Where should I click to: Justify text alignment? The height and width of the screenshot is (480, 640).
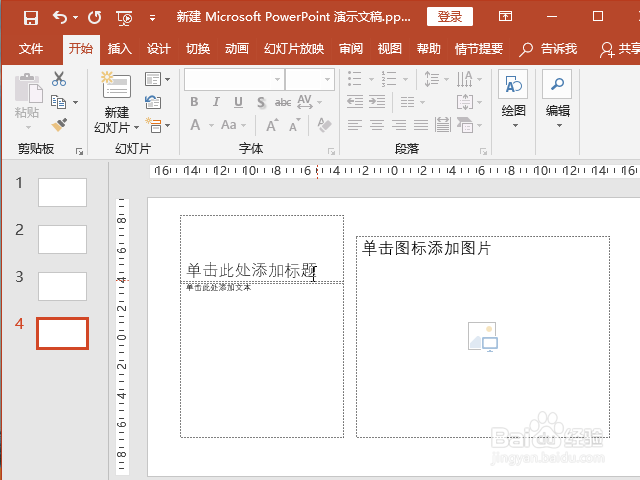(x=421, y=125)
